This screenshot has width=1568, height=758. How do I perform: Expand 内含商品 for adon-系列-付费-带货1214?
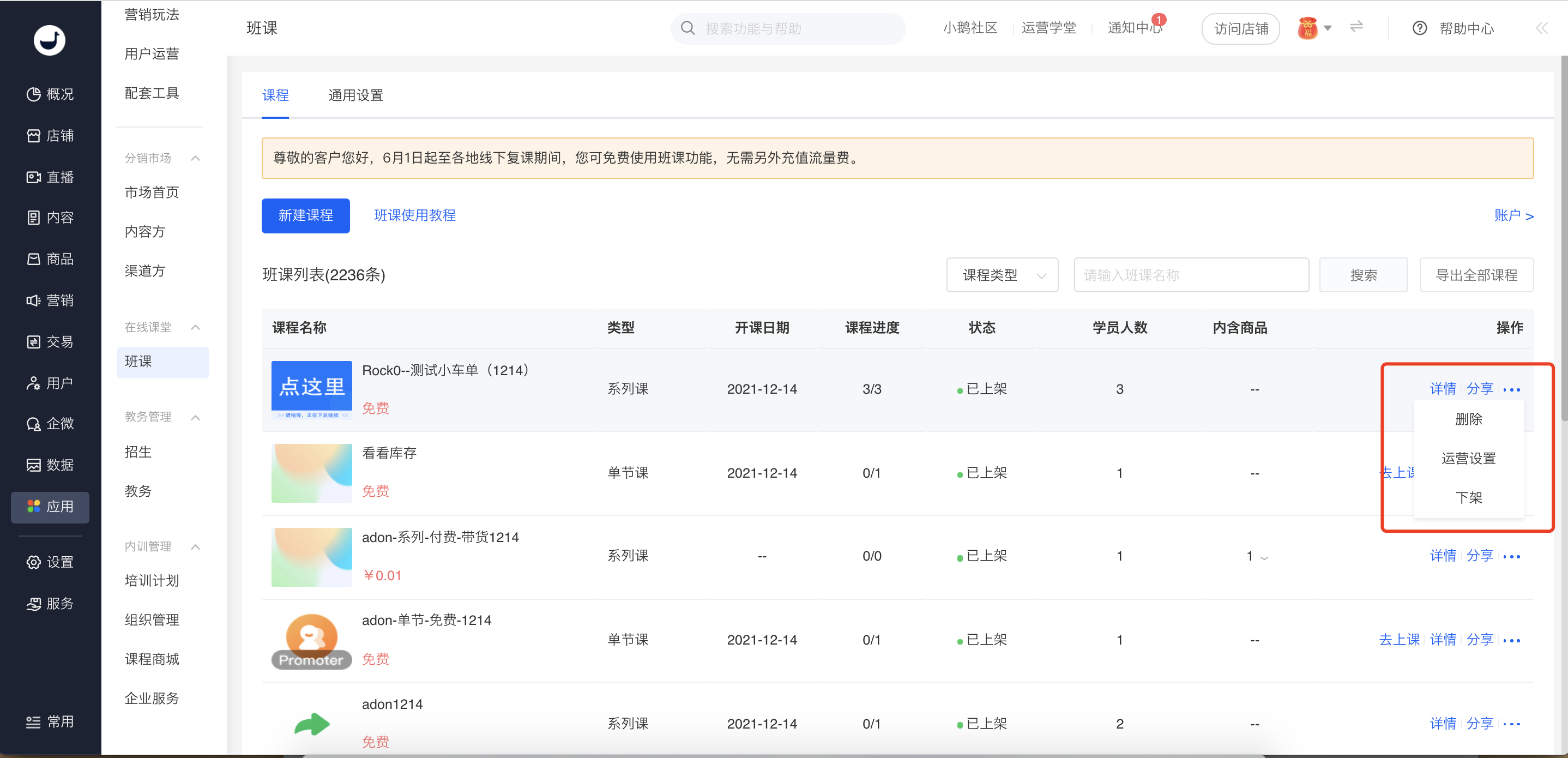(1264, 557)
